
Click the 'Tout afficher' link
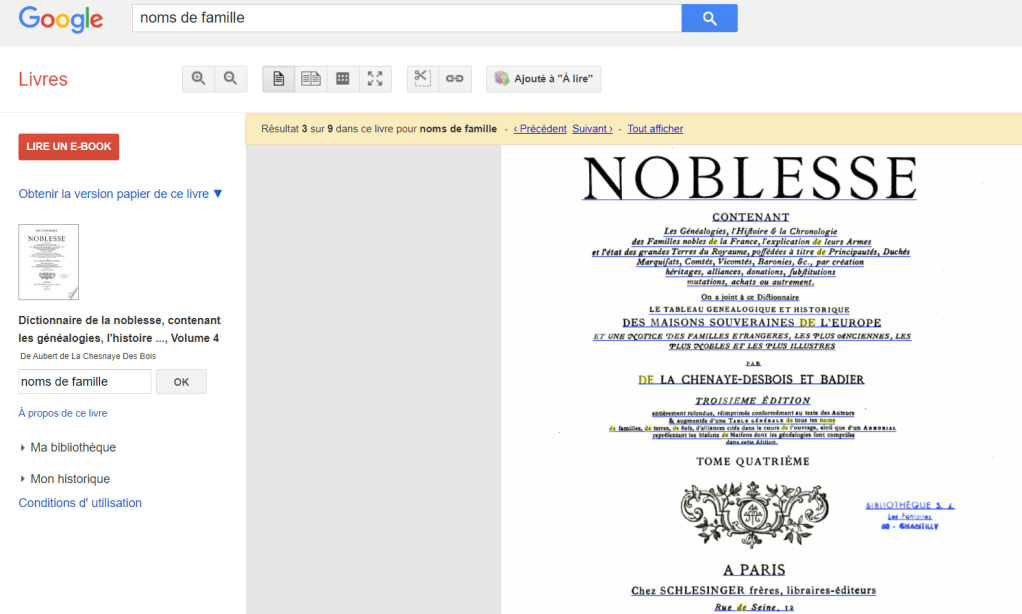pyautogui.click(x=655, y=129)
